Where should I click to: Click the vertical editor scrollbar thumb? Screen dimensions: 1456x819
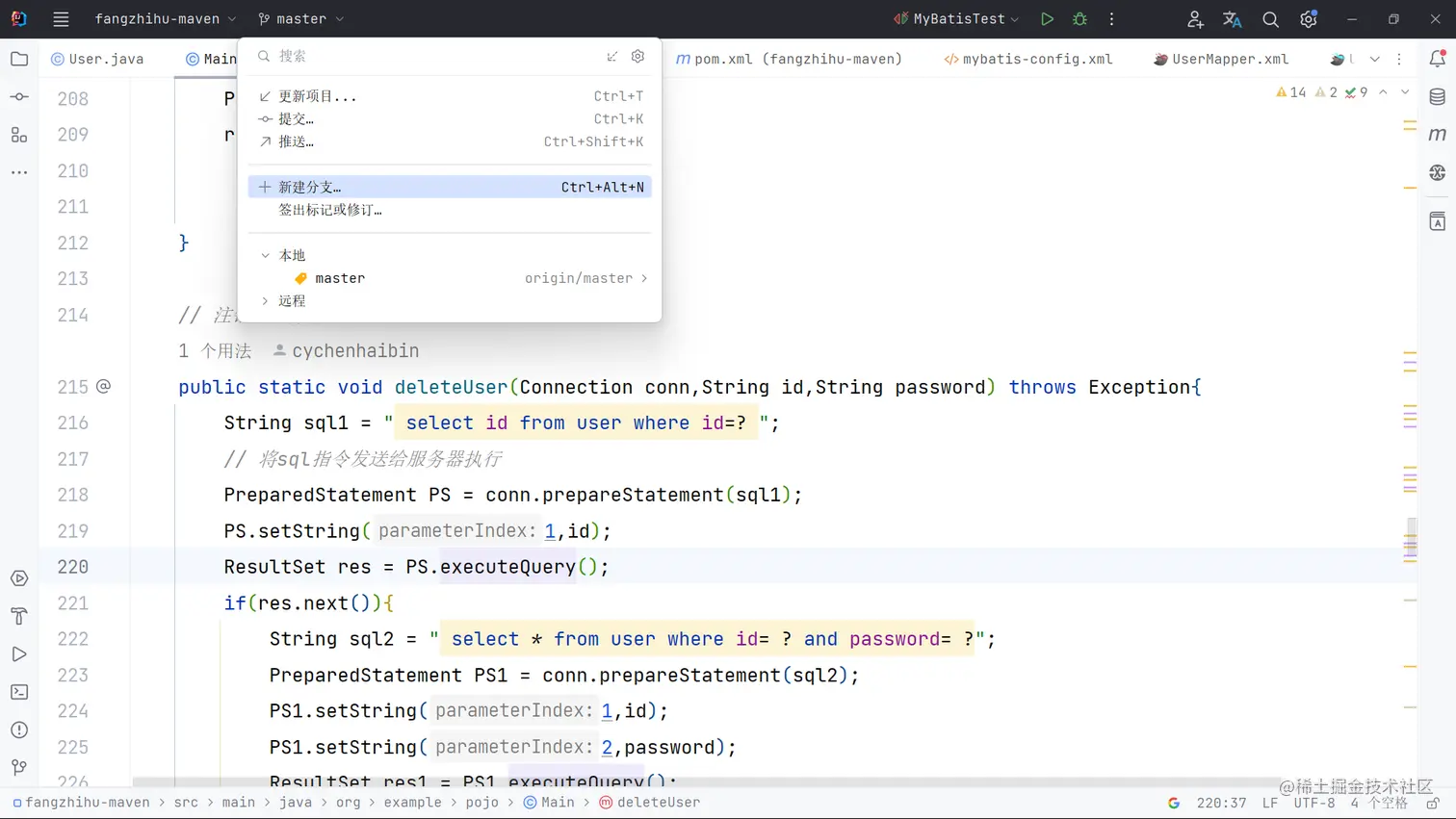pyautogui.click(x=1411, y=538)
